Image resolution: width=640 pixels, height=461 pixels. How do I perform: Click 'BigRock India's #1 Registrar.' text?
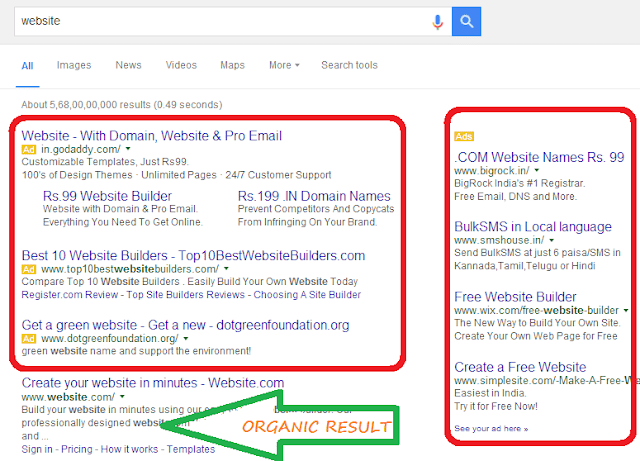pyautogui.click(x=520, y=183)
